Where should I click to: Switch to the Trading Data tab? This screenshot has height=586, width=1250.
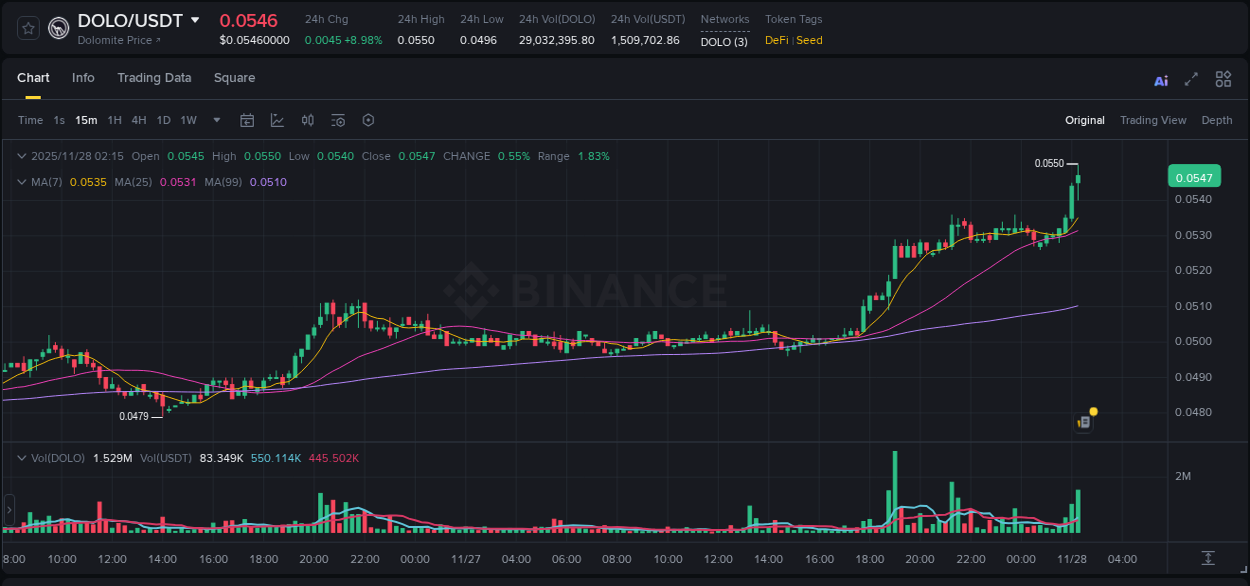coord(154,78)
